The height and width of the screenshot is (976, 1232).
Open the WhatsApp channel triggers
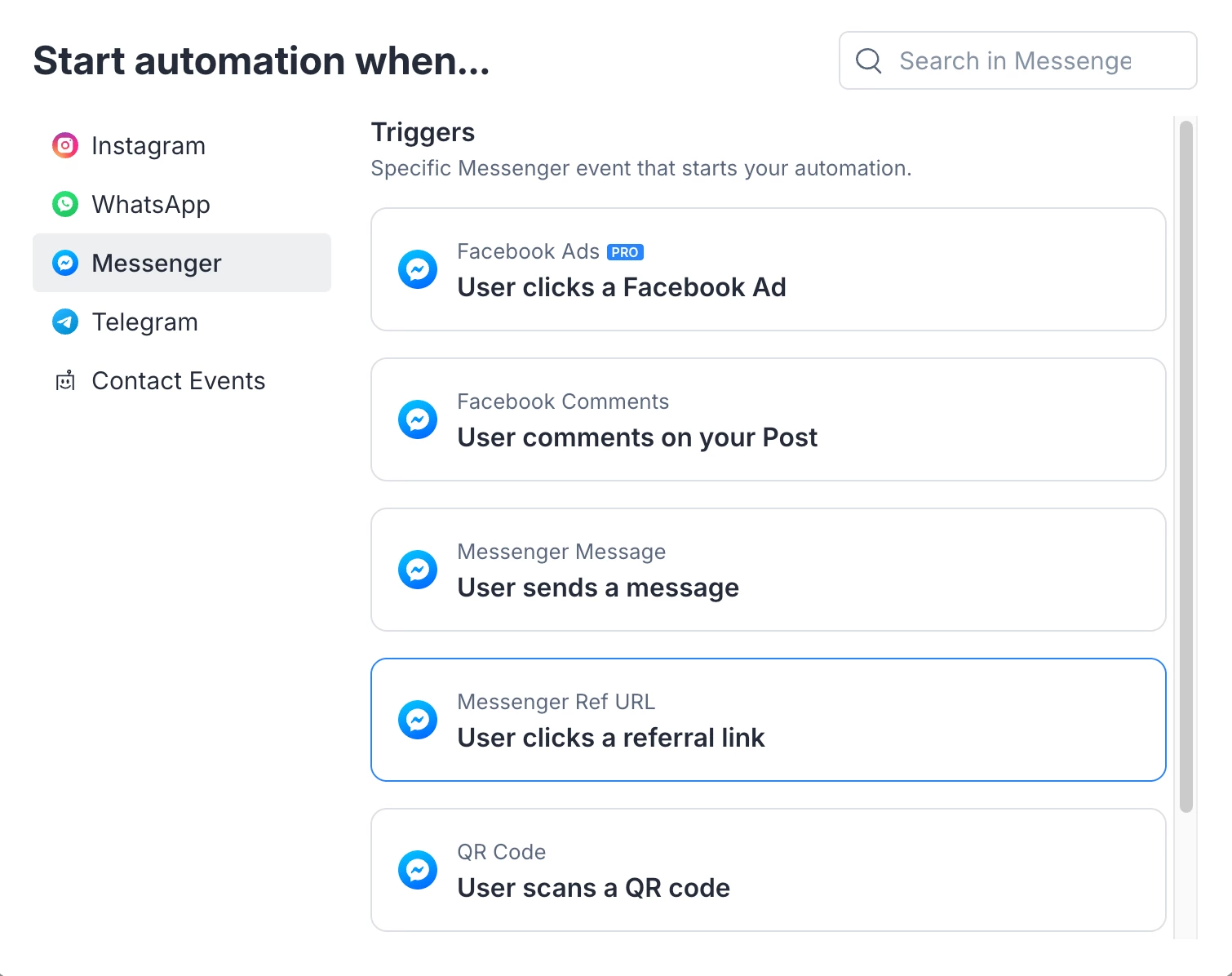(x=151, y=205)
